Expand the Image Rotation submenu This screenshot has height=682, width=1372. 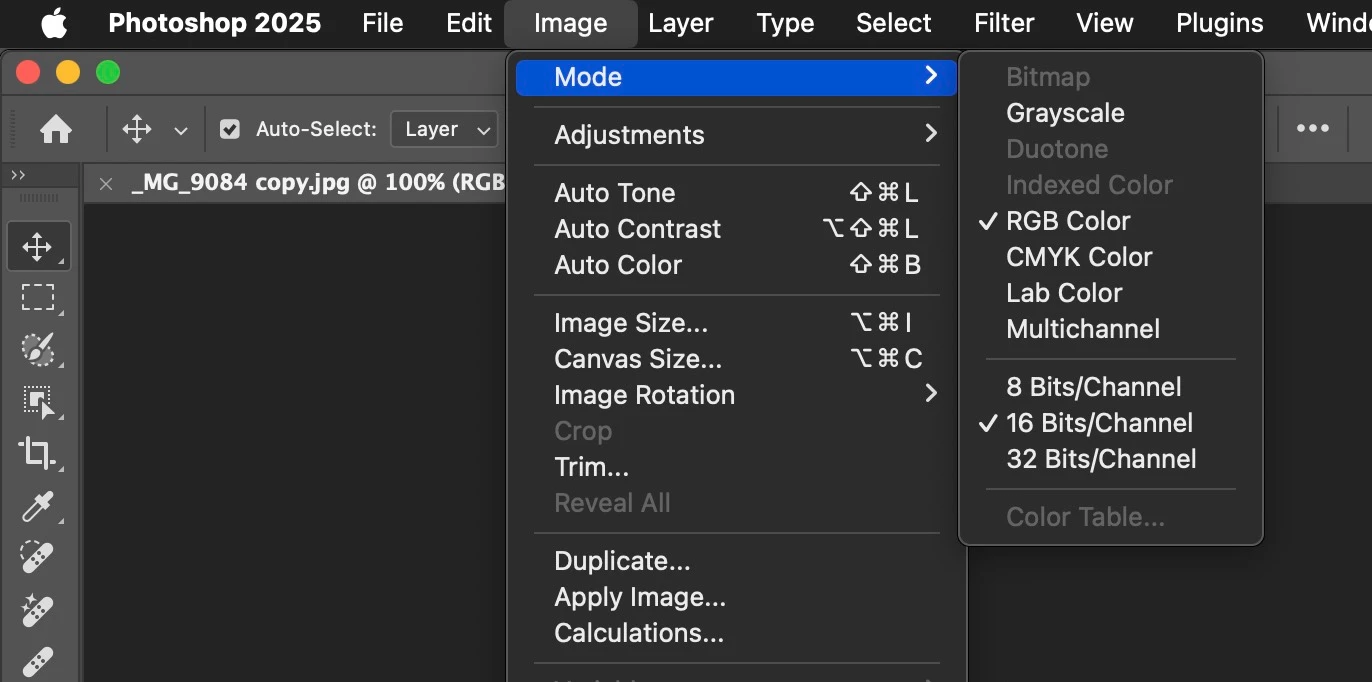(736, 395)
